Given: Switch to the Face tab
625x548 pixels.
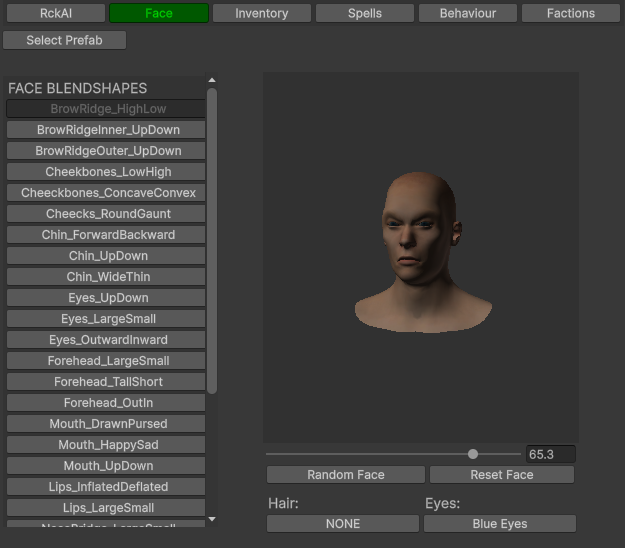Looking at the screenshot, I should [159, 13].
